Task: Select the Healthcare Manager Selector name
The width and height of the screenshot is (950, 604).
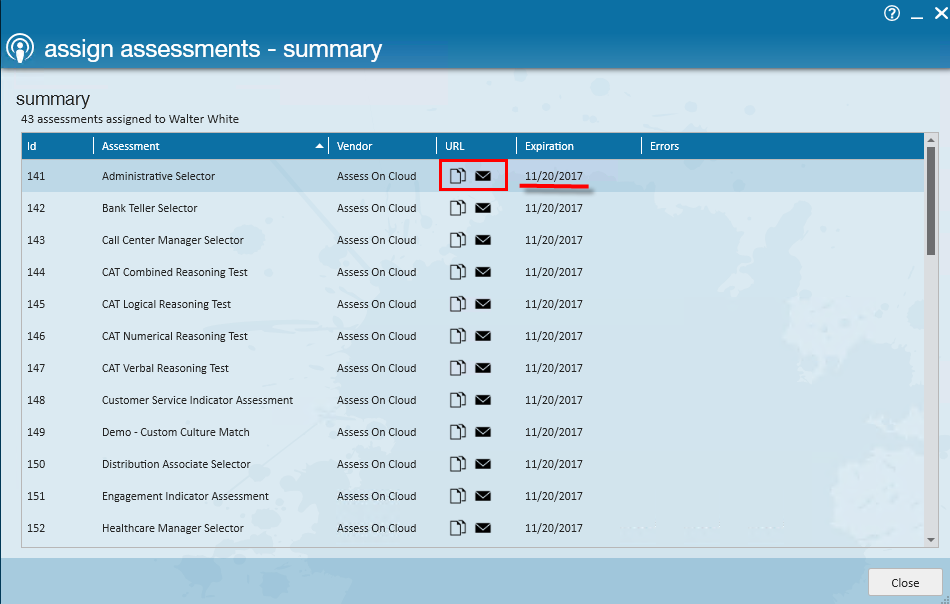Action: tap(173, 528)
